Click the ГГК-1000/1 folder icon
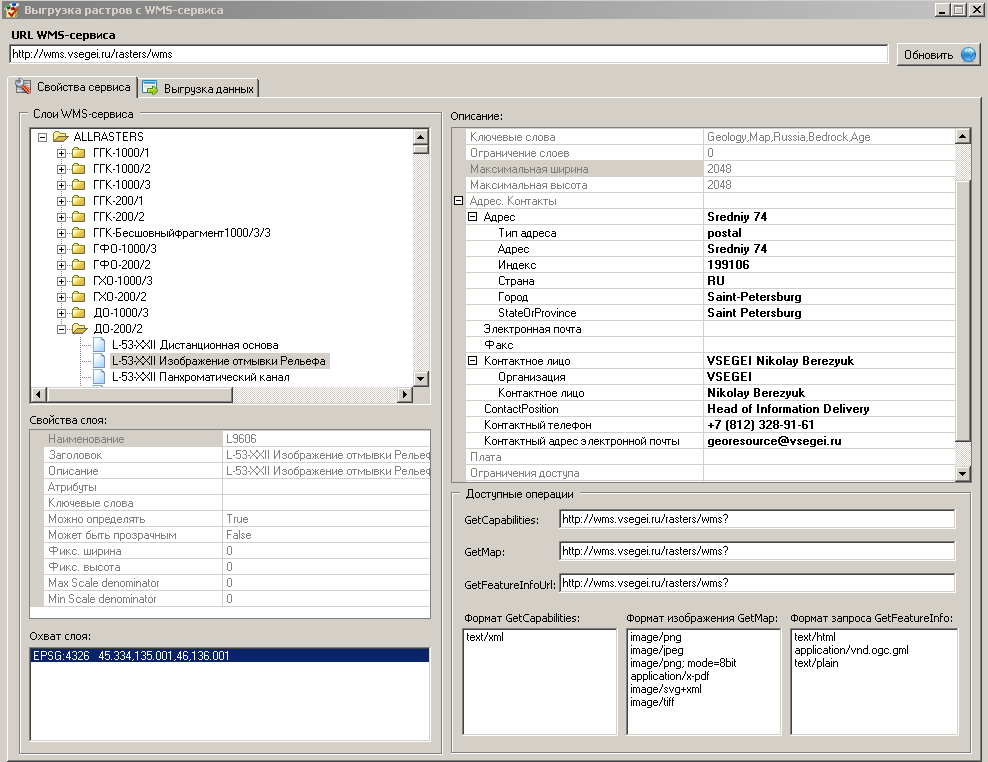This screenshot has height=762, width=988. click(78, 153)
